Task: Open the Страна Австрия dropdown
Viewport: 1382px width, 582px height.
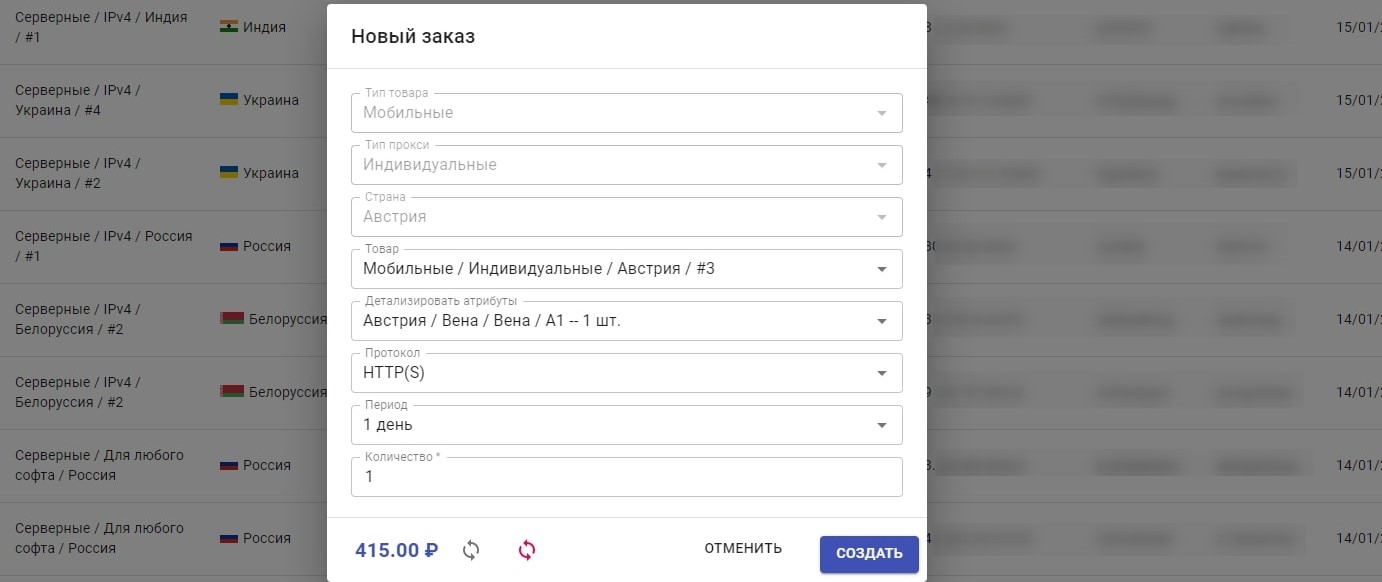Action: click(626, 217)
